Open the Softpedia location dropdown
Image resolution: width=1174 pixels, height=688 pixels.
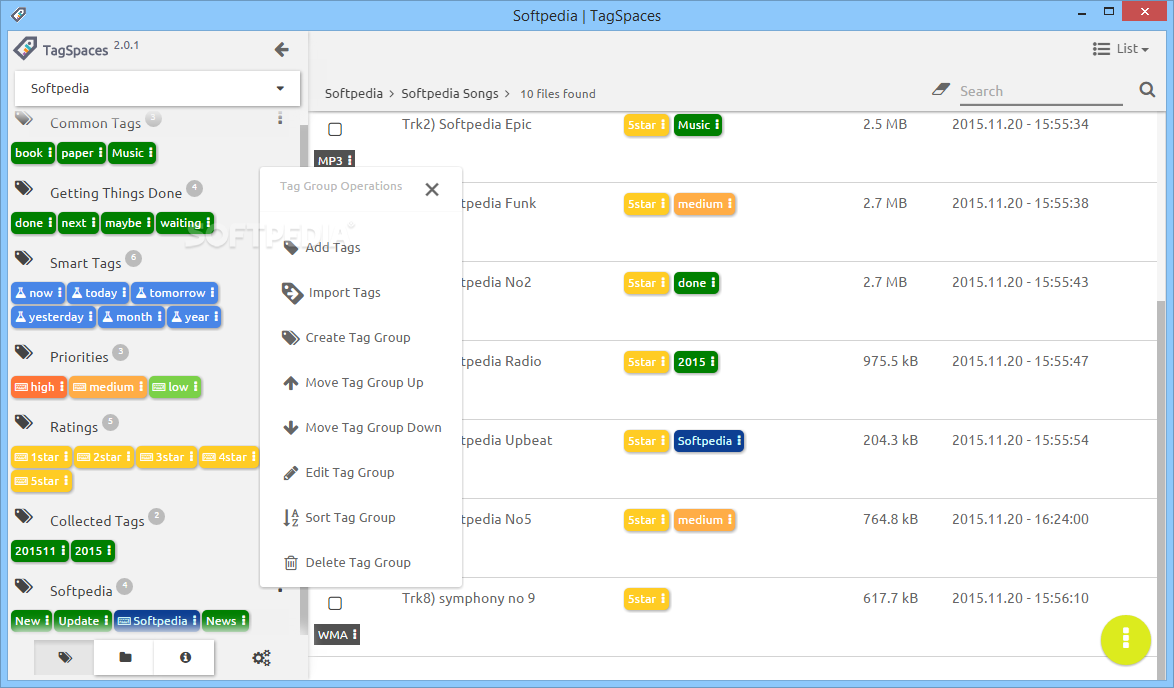pyautogui.click(x=157, y=88)
